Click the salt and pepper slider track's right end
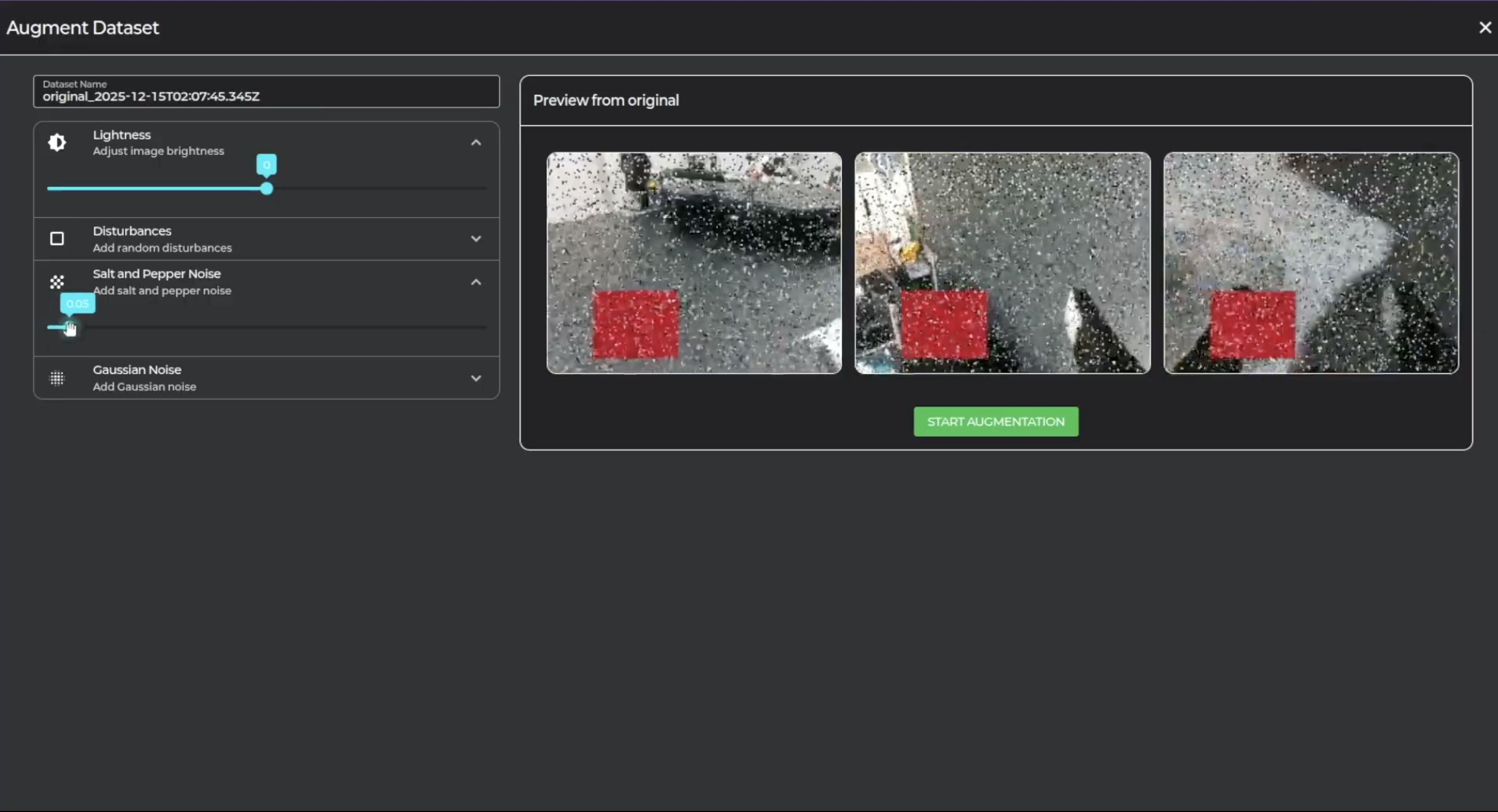1498x812 pixels. 484,327
